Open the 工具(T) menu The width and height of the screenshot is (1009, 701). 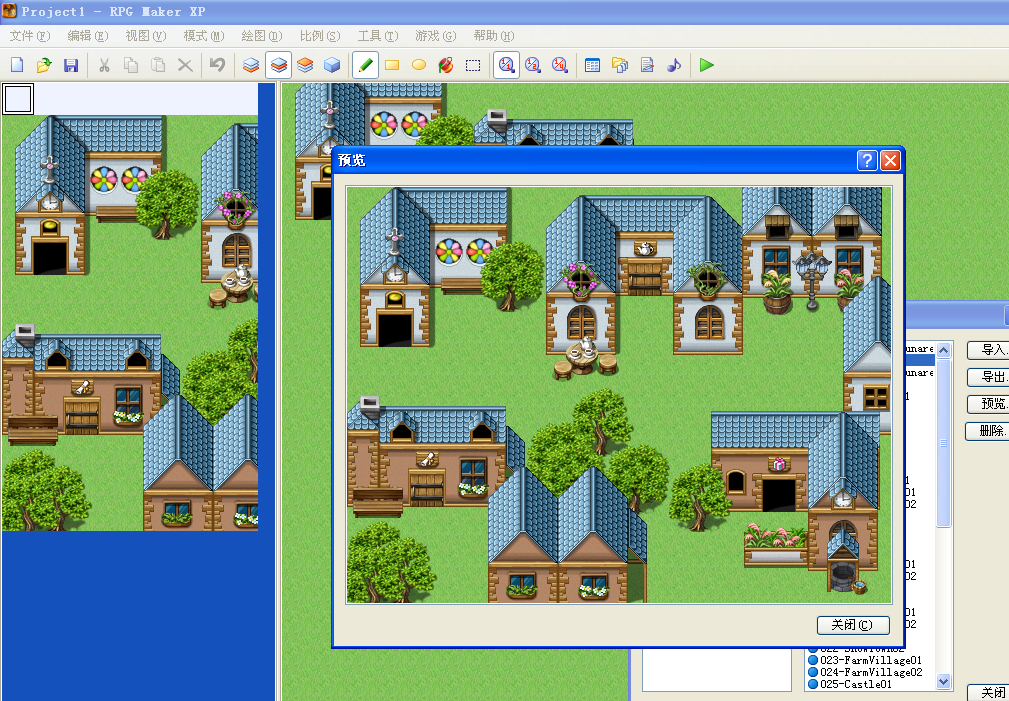378,36
